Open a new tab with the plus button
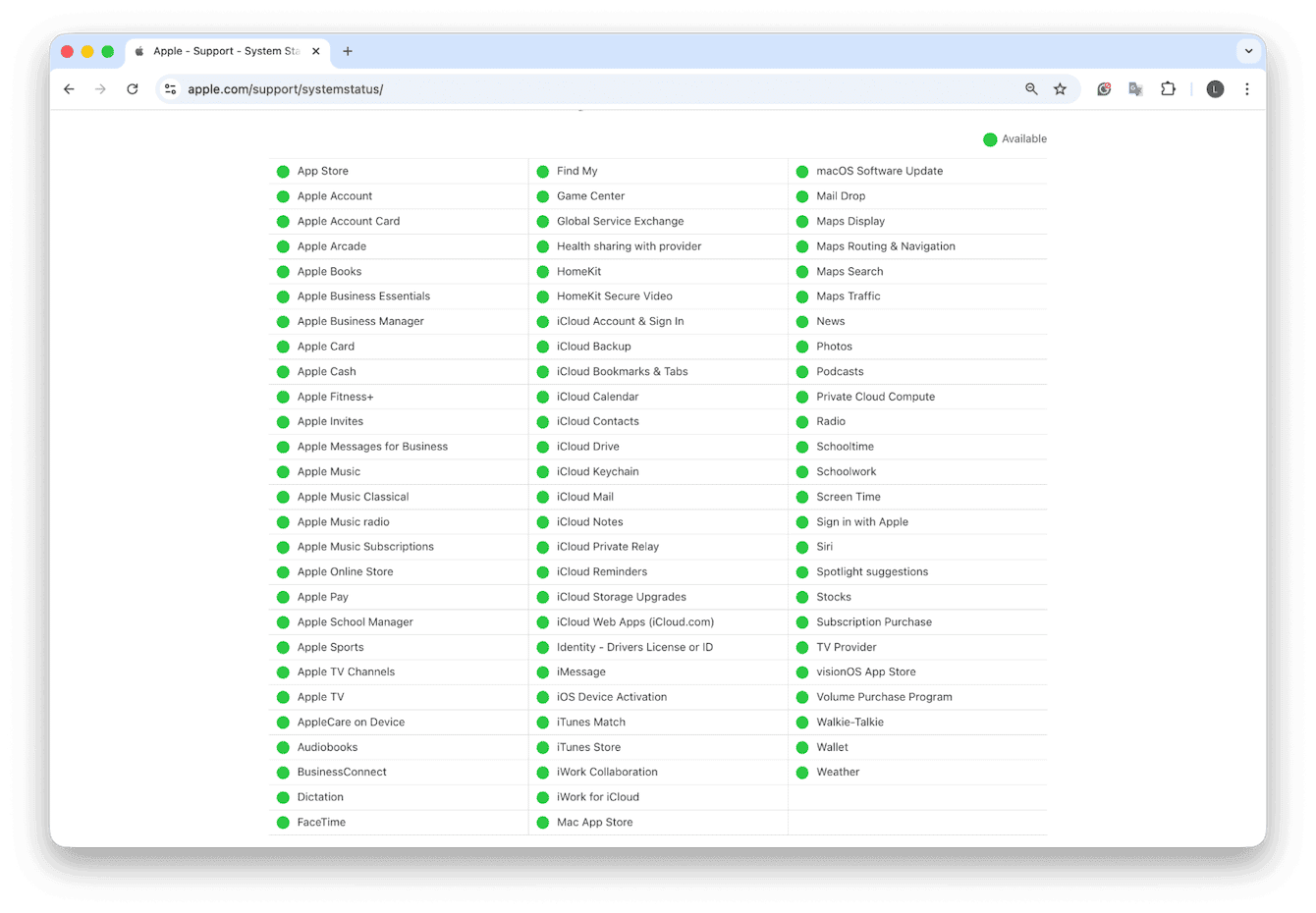The height and width of the screenshot is (913, 1316). click(348, 51)
